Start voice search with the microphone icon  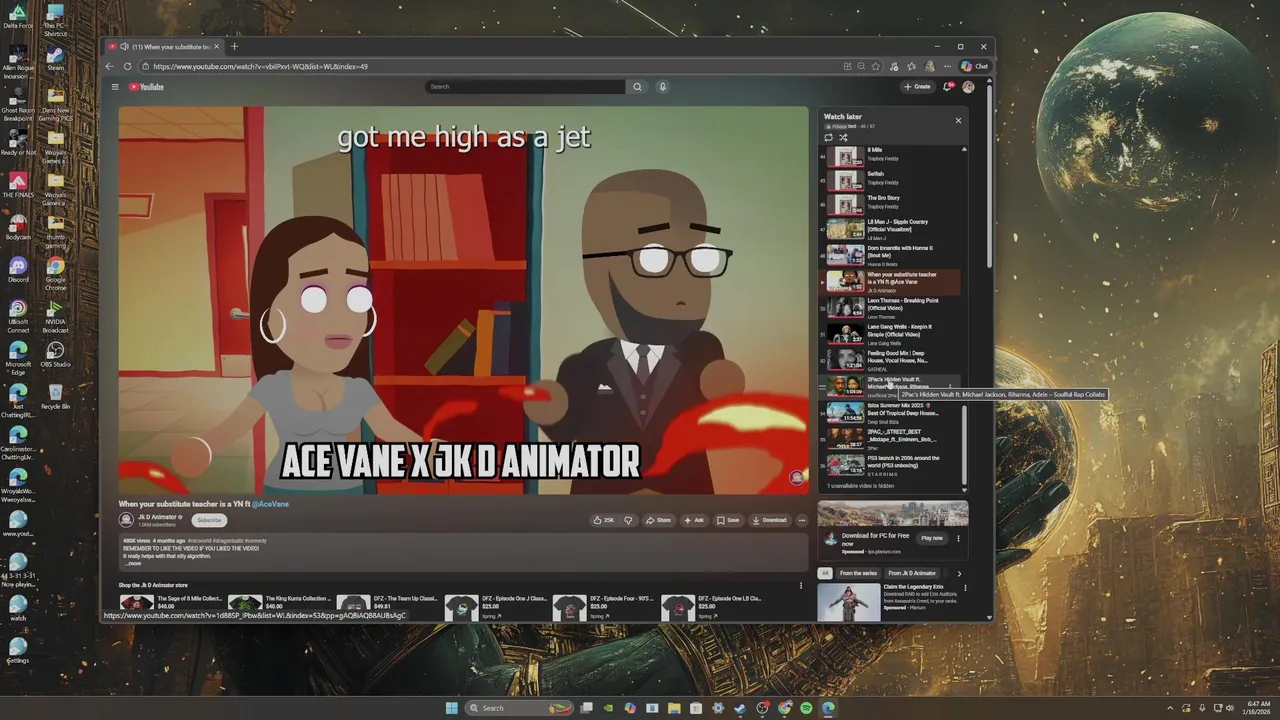point(662,87)
